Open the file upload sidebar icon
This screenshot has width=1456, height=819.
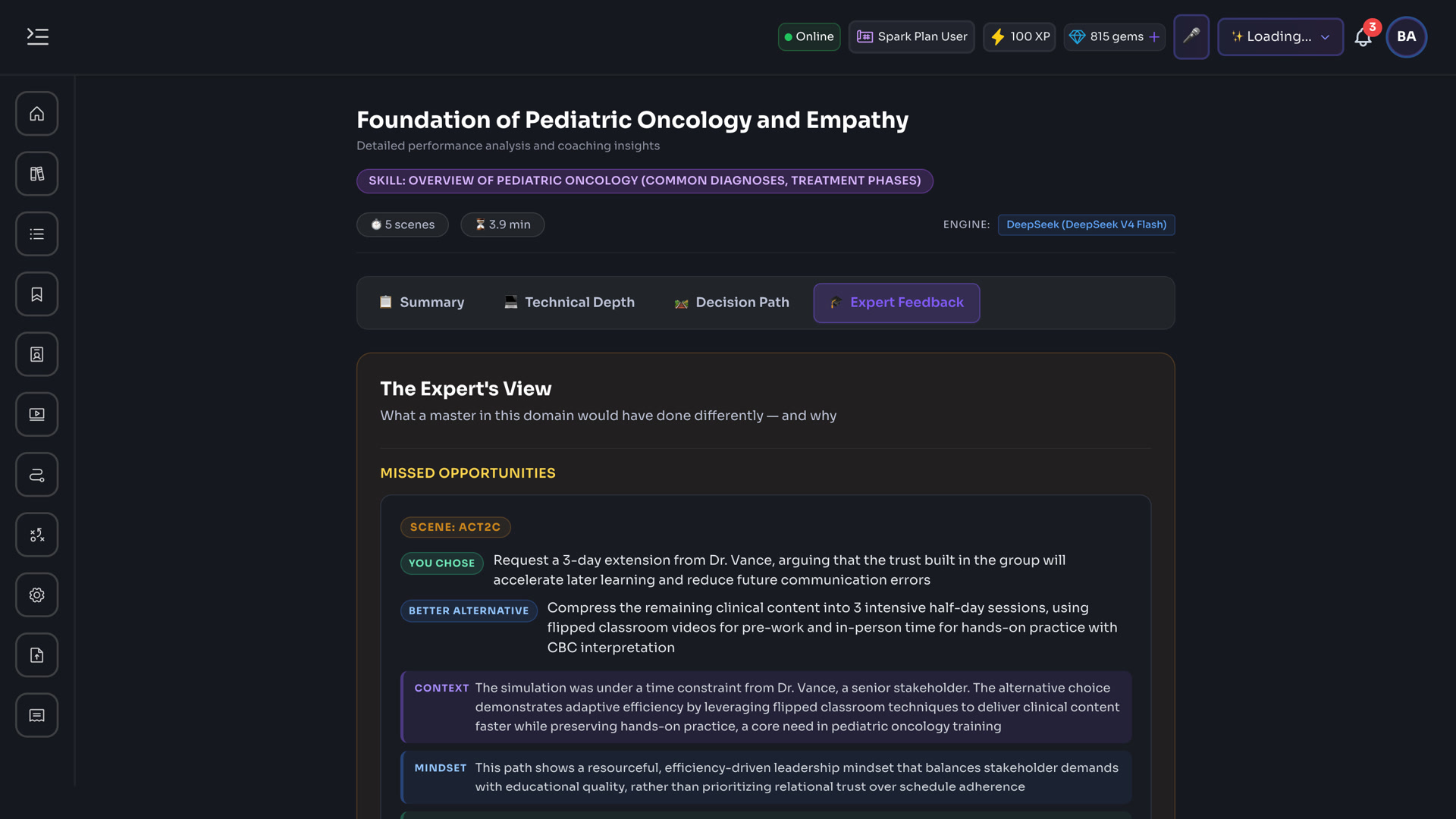pos(36,655)
